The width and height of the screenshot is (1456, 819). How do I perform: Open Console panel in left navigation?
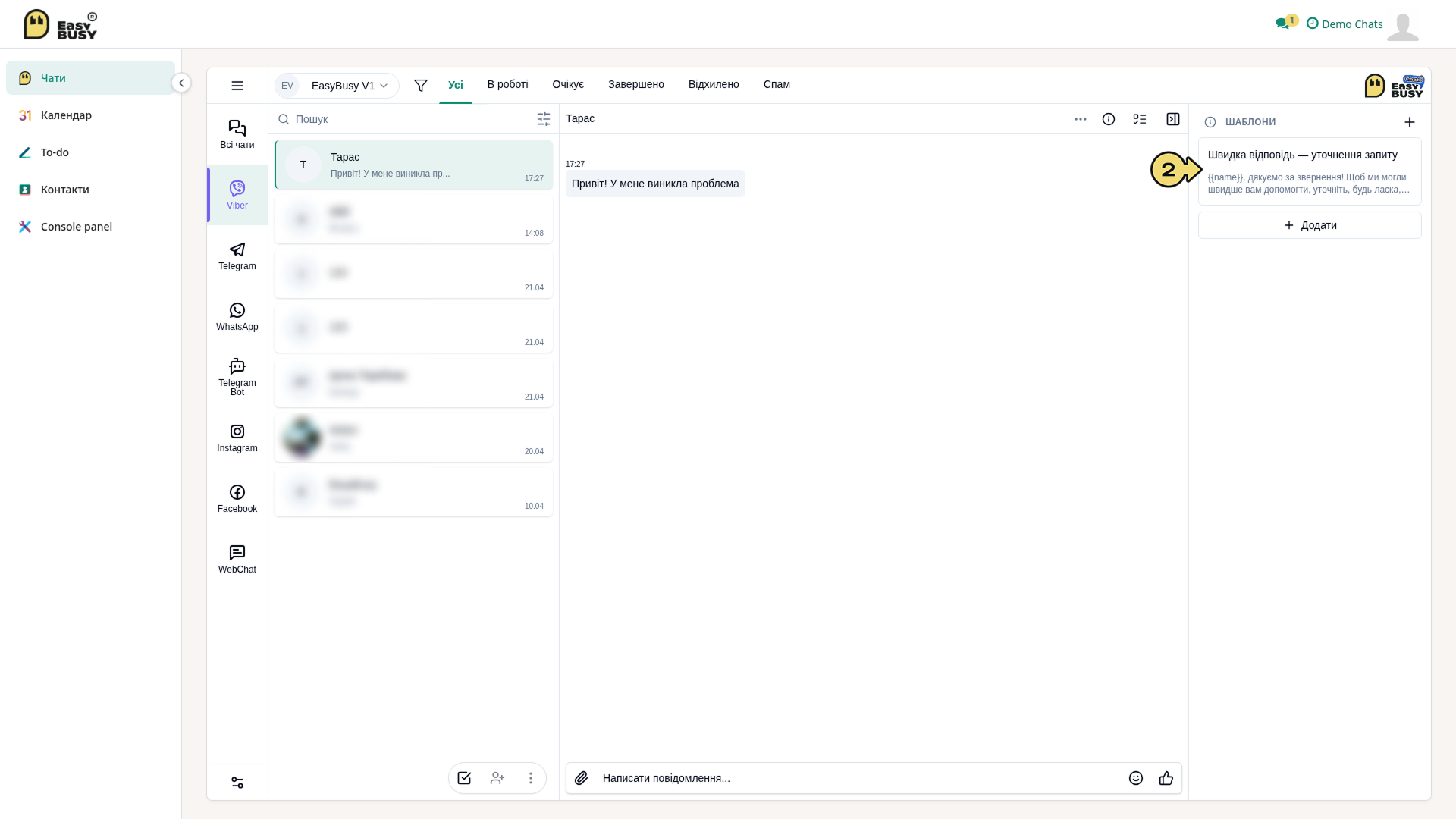pos(90,227)
